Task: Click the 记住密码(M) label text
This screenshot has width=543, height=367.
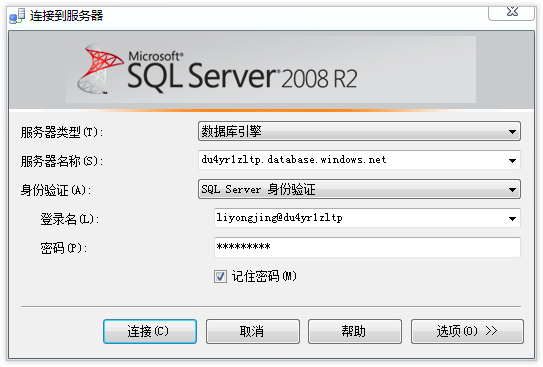Action: pos(264,276)
